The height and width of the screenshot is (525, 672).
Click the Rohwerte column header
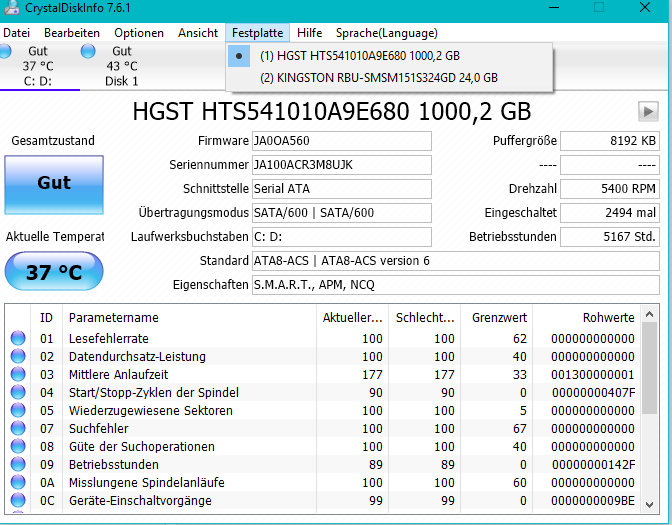(x=586, y=318)
